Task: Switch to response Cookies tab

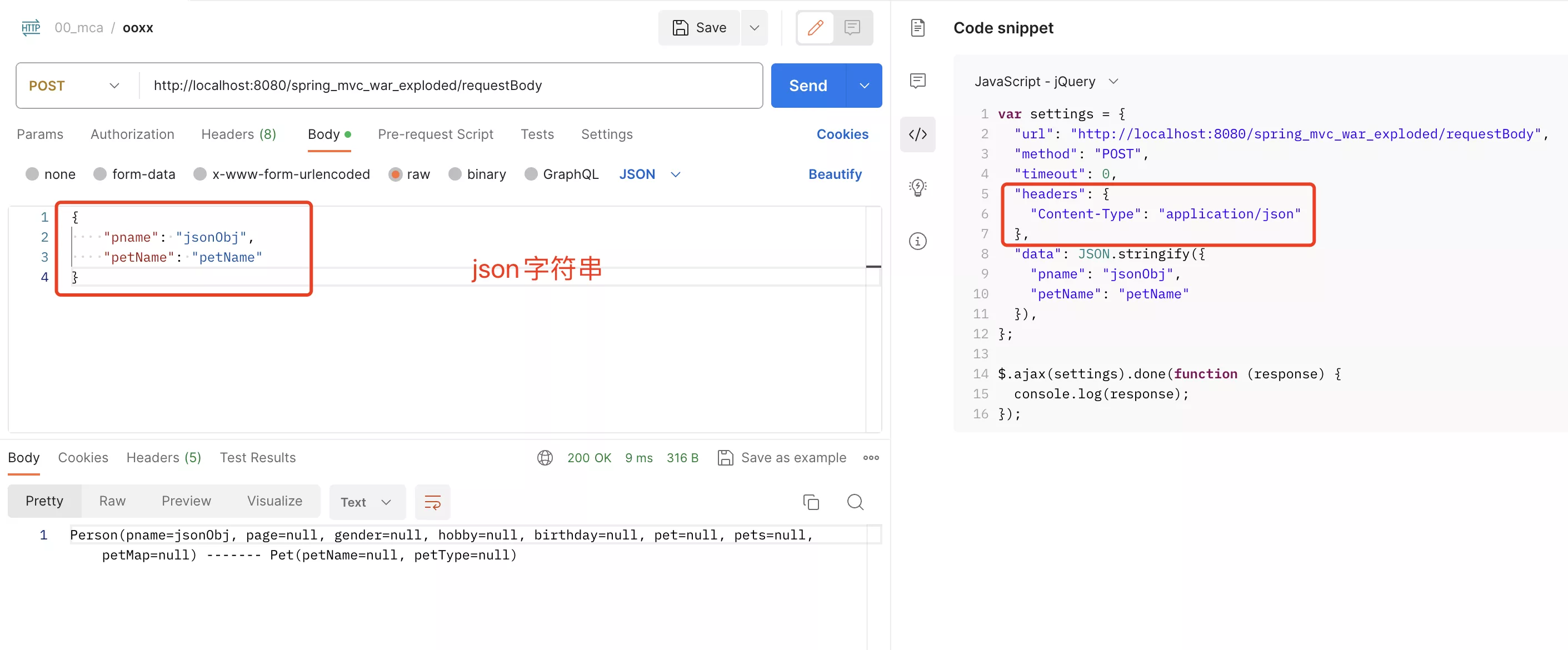Action: [x=83, y=458]
